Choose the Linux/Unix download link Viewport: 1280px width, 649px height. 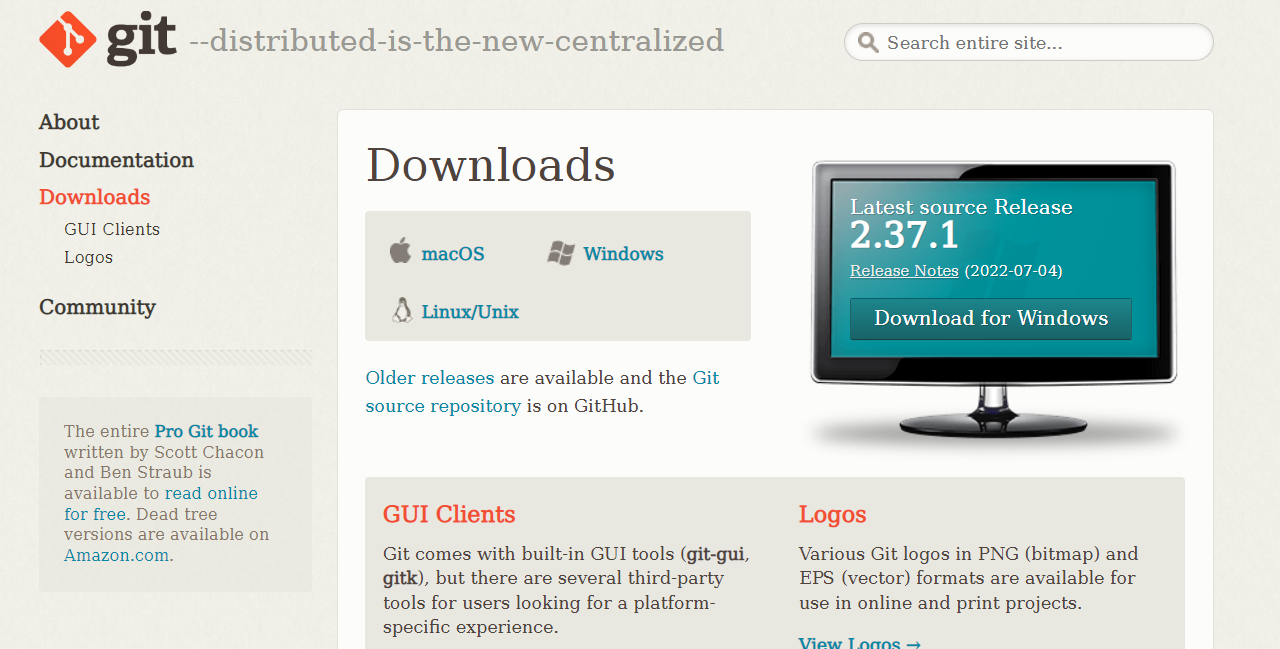coord(470,312)
